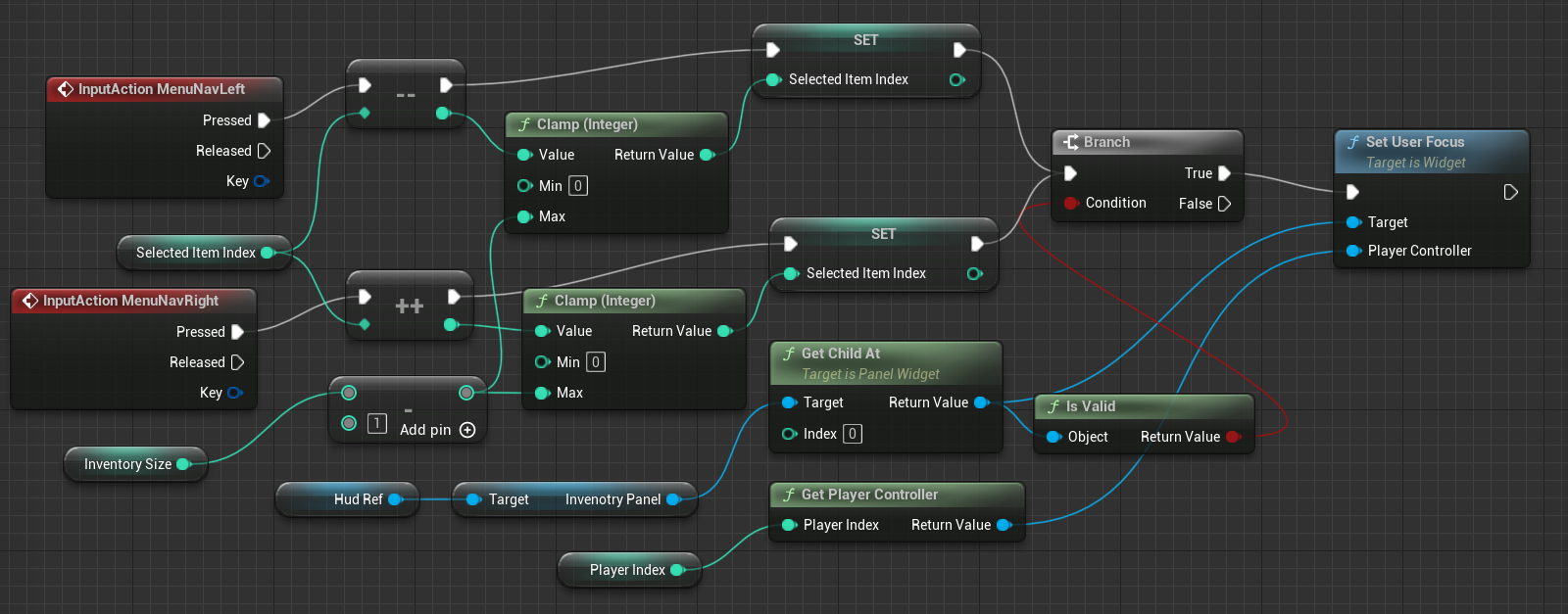Click Set User Focus Target pin

click(1353, 222)
